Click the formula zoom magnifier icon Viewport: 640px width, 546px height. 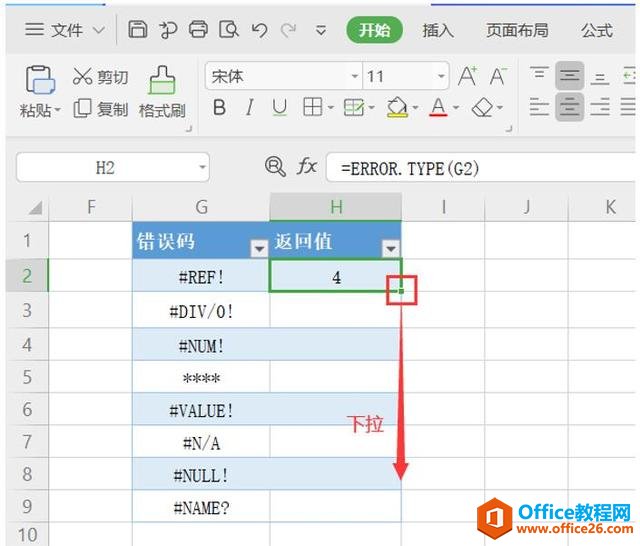tap(275, 167)
